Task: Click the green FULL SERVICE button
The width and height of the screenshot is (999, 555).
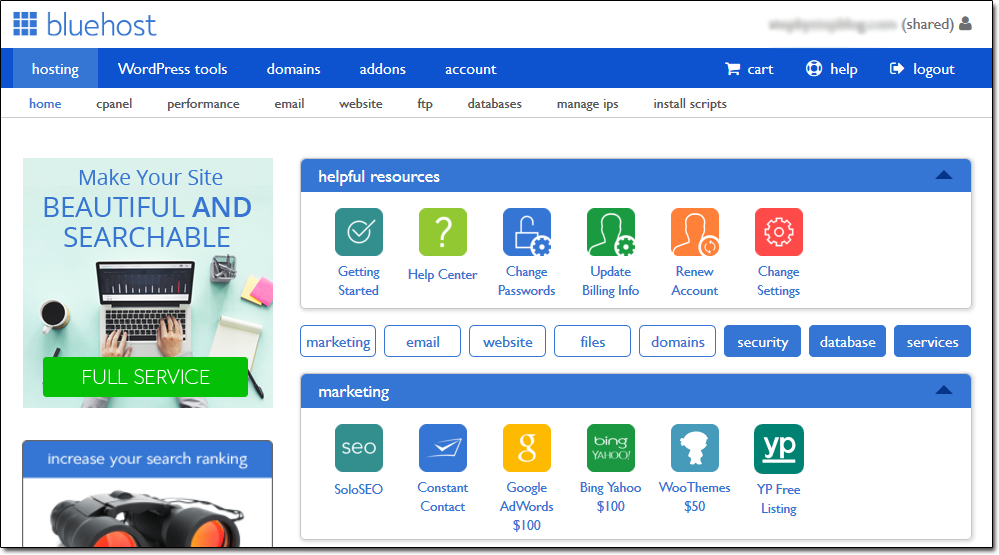Action: click(x=145, y=377)
